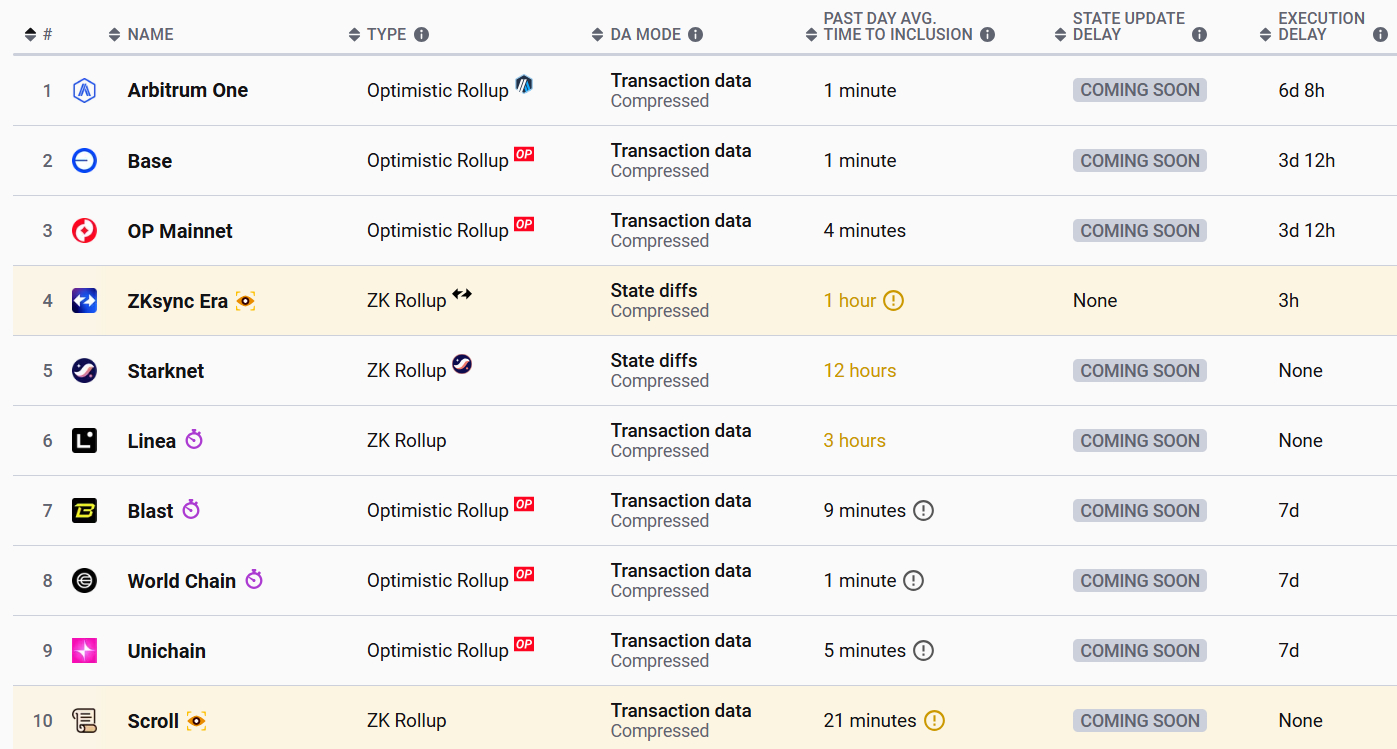
Task: Click the World Chain row logo
Action: coord(84,581)
